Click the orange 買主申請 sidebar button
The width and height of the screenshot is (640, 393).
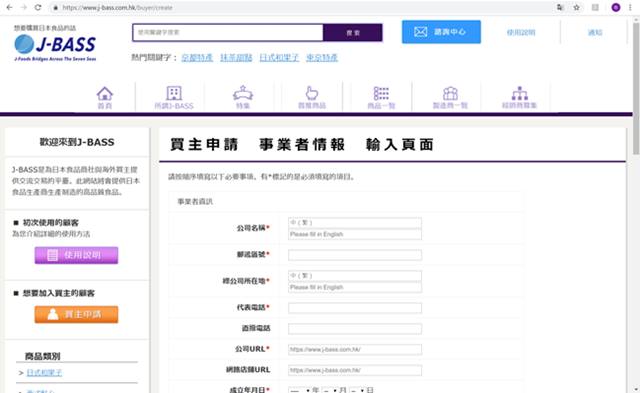click(x=76, y=314)
